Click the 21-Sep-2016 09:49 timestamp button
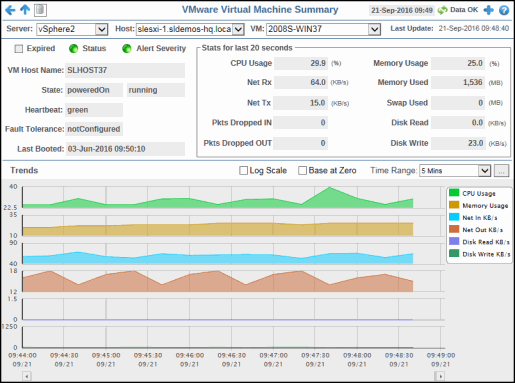 pos(402,10)
